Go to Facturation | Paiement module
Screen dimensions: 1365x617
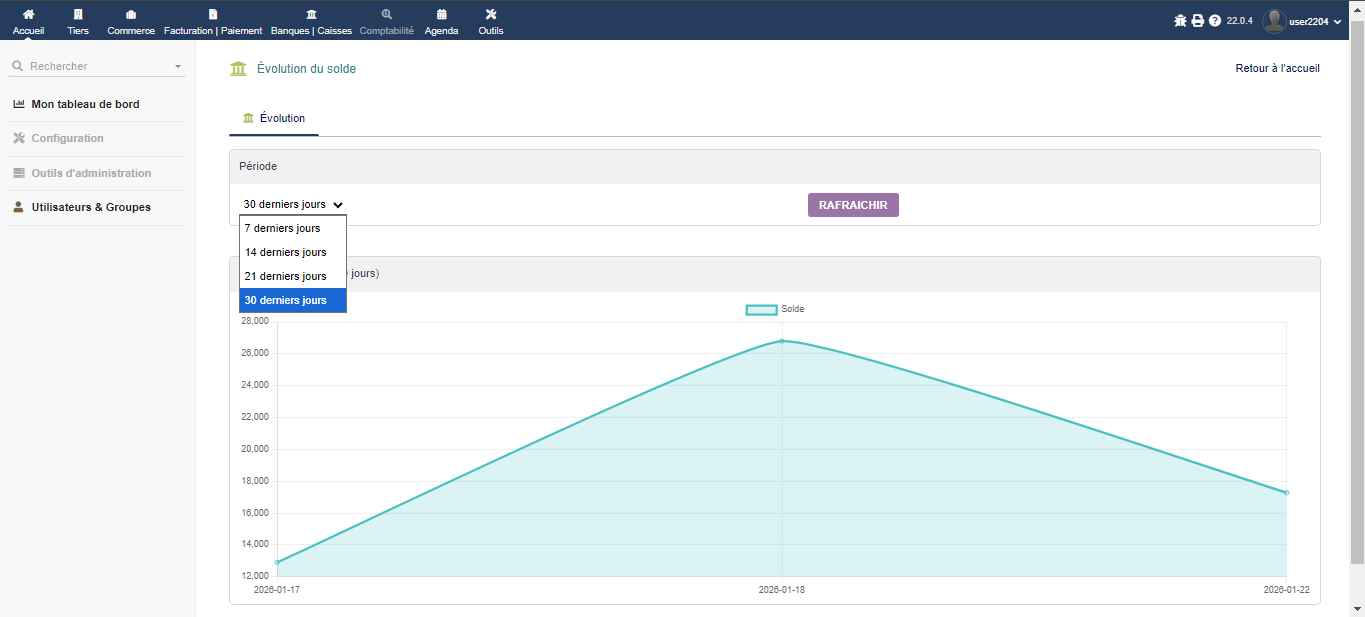click(x=213, y=15)
